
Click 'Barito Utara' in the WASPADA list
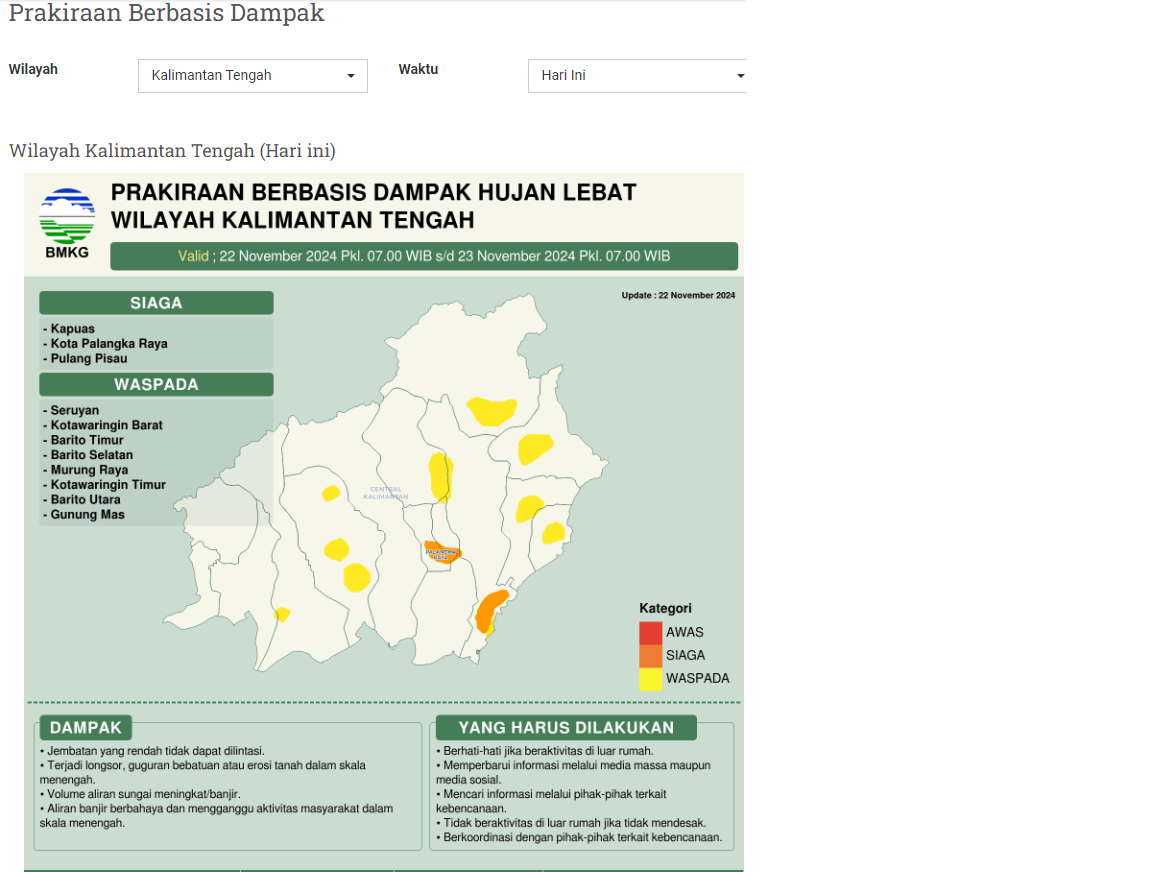[85, 500]
